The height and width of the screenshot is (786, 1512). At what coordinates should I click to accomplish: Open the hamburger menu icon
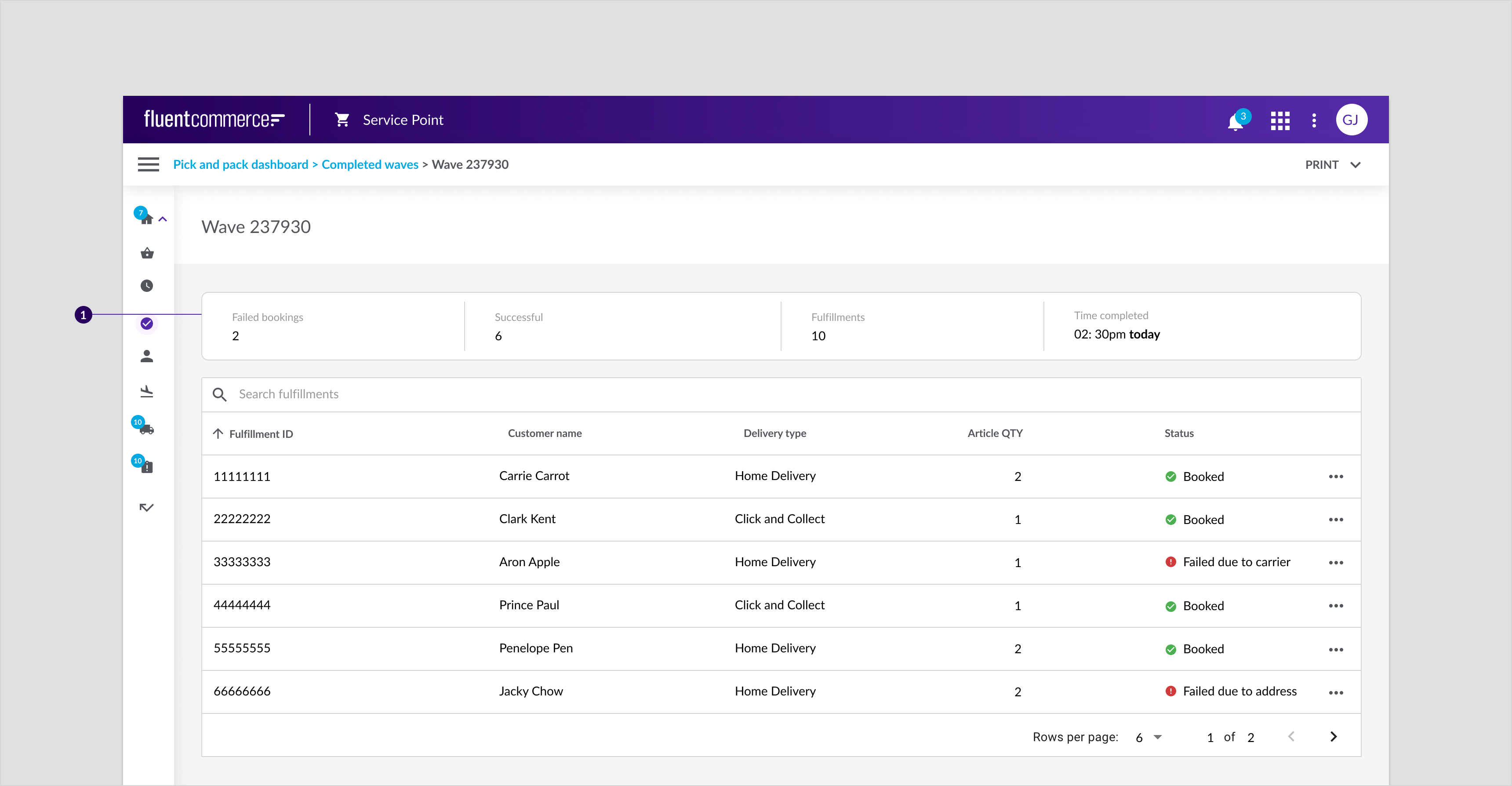[148, 164]
